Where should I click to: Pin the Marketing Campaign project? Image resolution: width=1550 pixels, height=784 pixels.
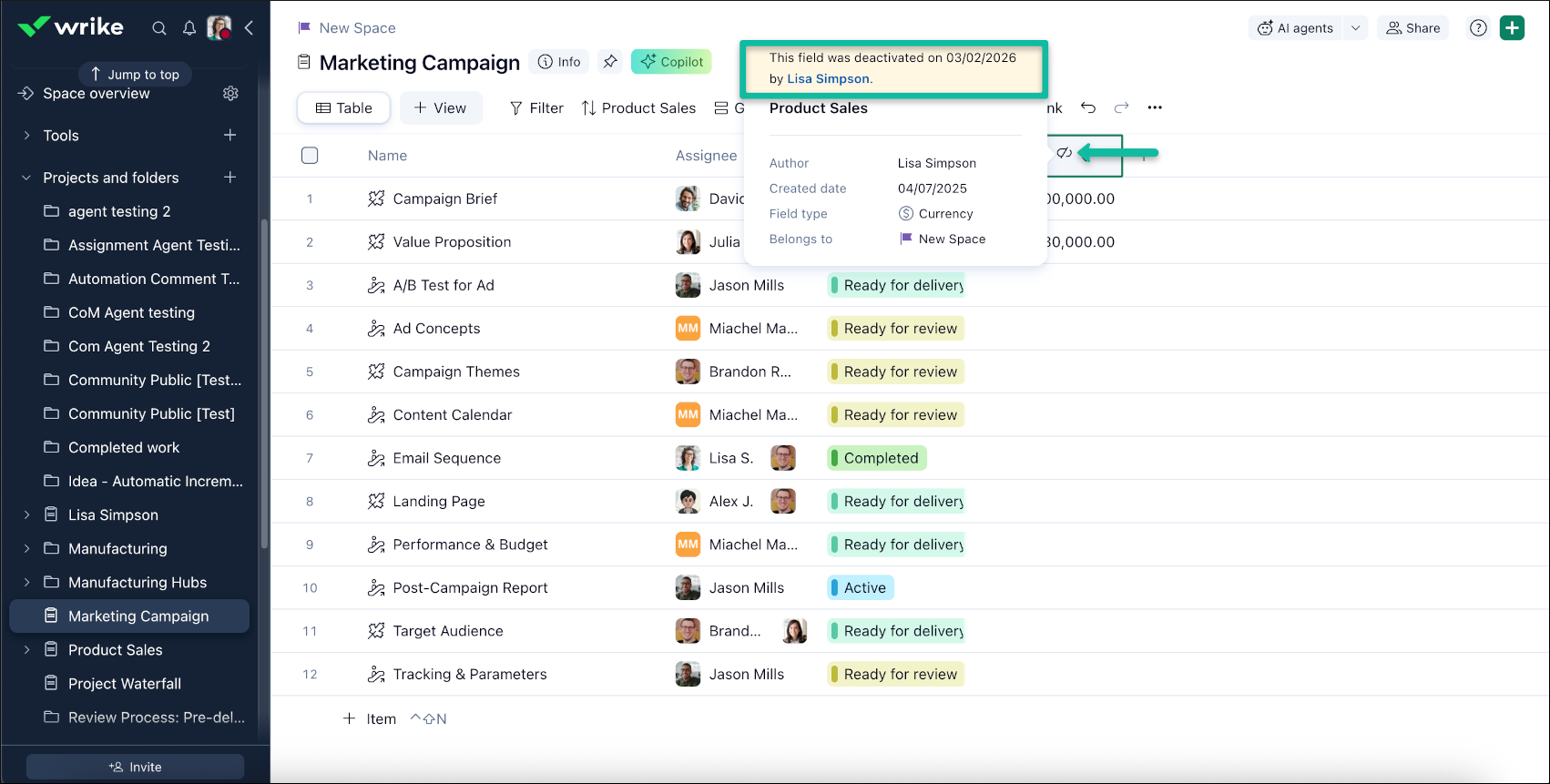(610, 62)
